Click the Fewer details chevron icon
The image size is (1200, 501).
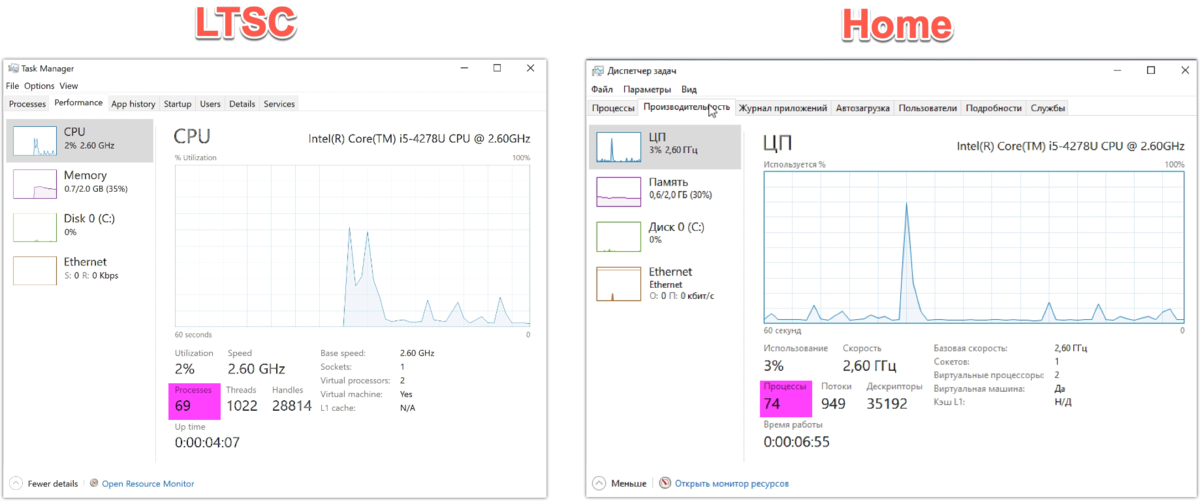(15, 483)
